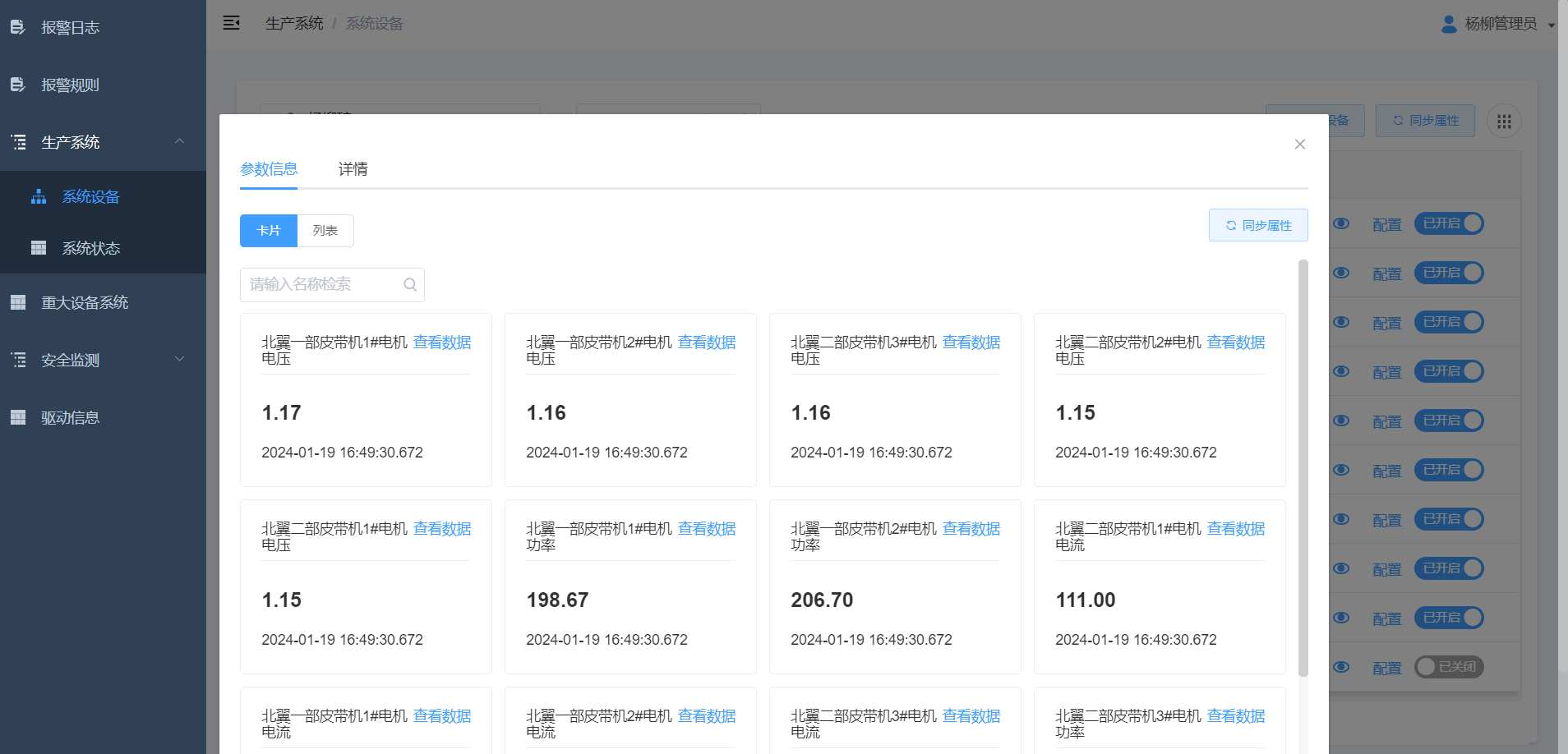Click the 请输入名称检索 search field

pyautogui.click(x=332, y=285)
